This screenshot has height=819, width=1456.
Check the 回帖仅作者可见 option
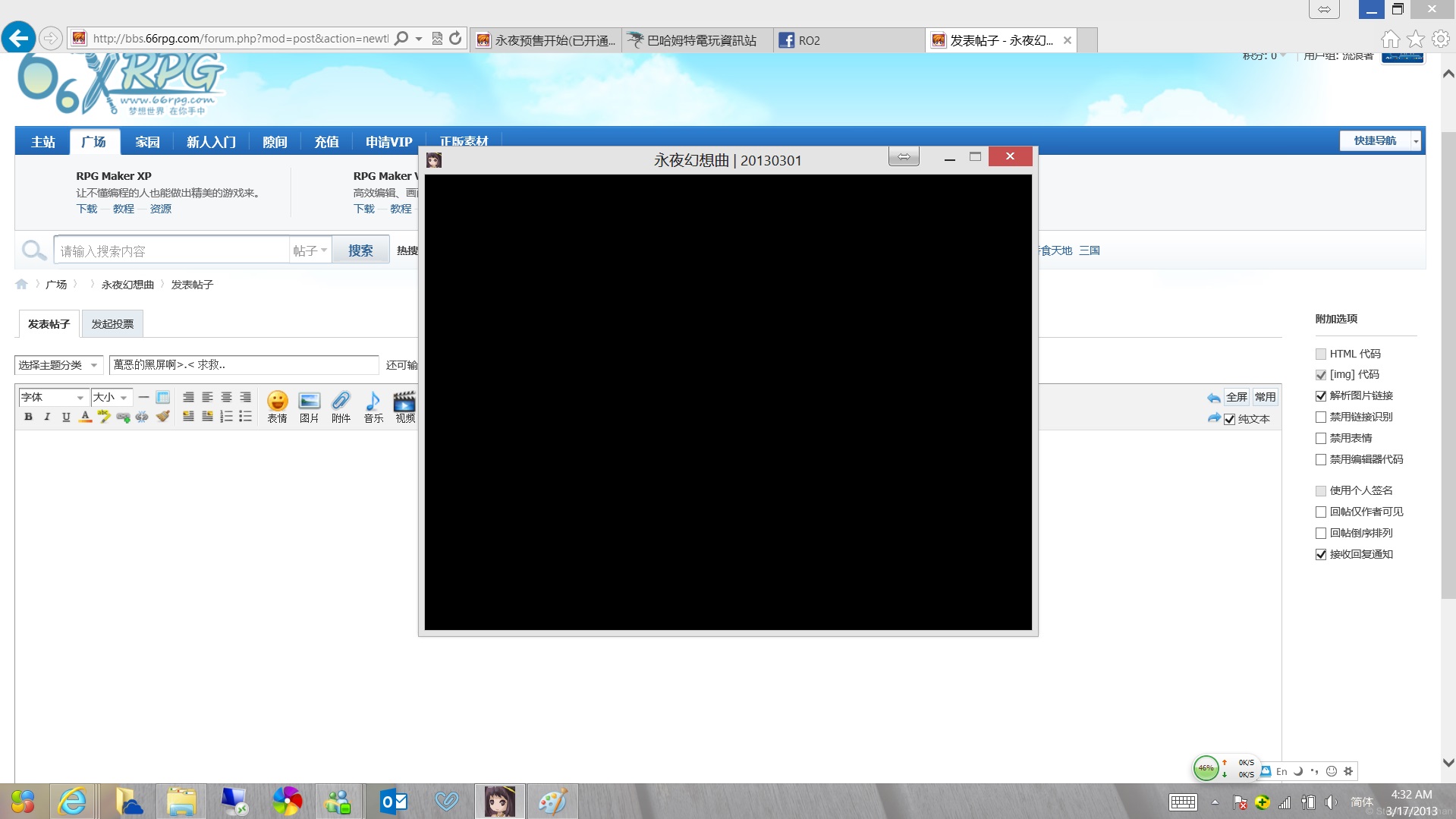click(x=1321, y=512)
